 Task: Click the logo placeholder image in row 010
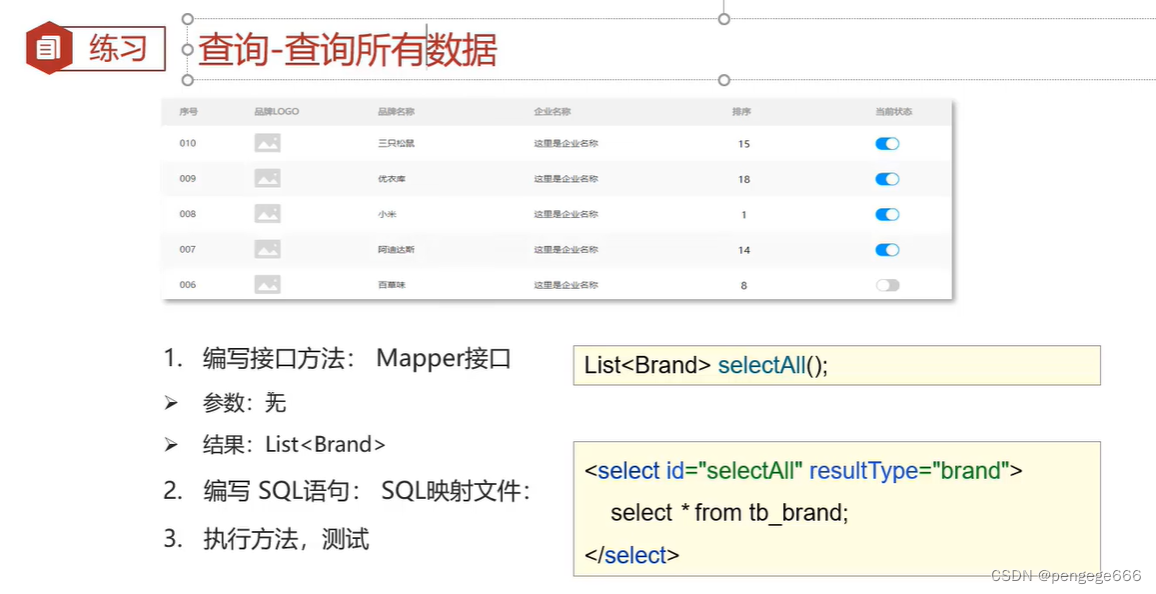click(x=268, y=143)
